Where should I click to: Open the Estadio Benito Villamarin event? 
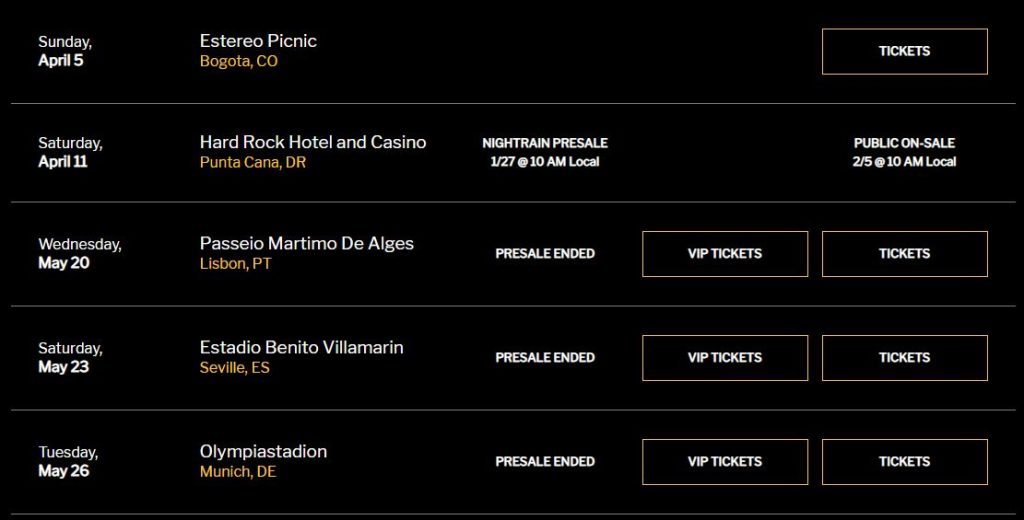click(x=302, y=347)
